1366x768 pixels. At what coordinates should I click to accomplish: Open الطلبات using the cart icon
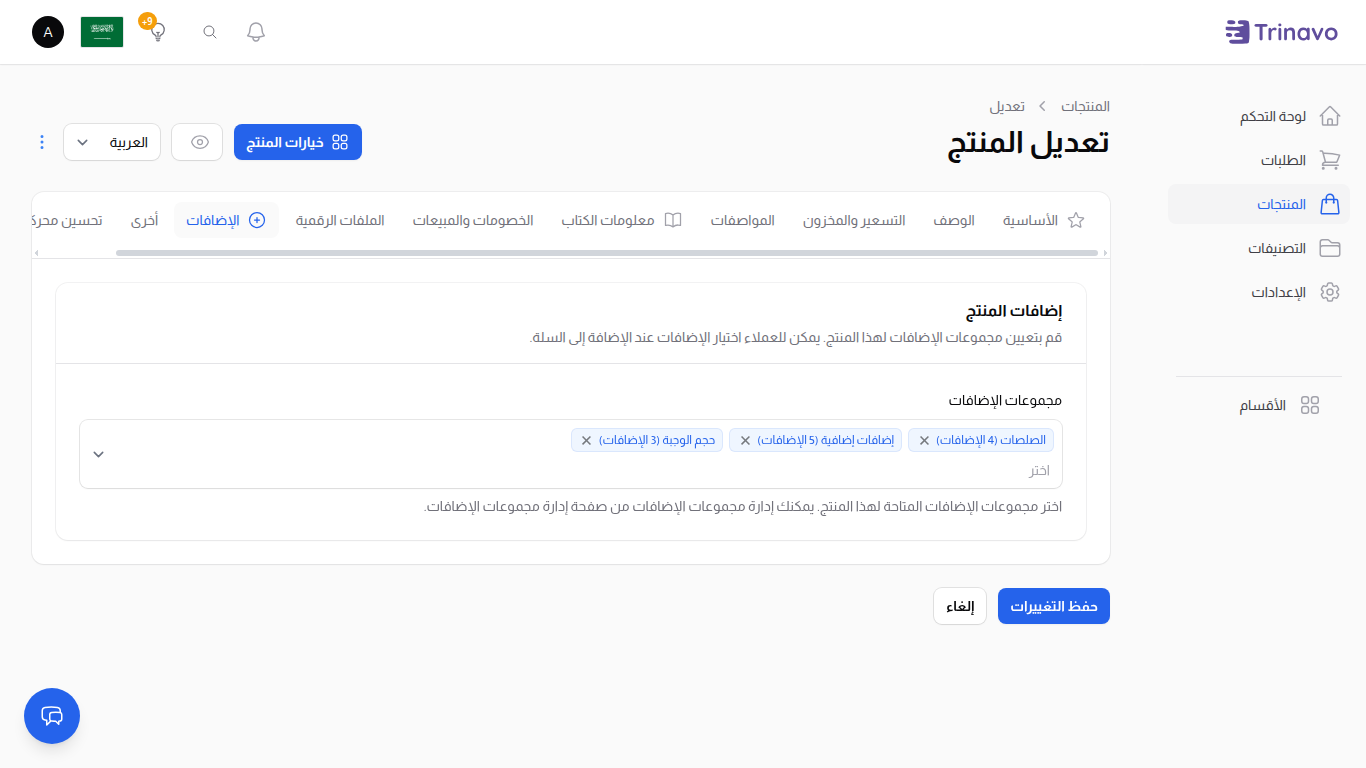point(1330,160)
